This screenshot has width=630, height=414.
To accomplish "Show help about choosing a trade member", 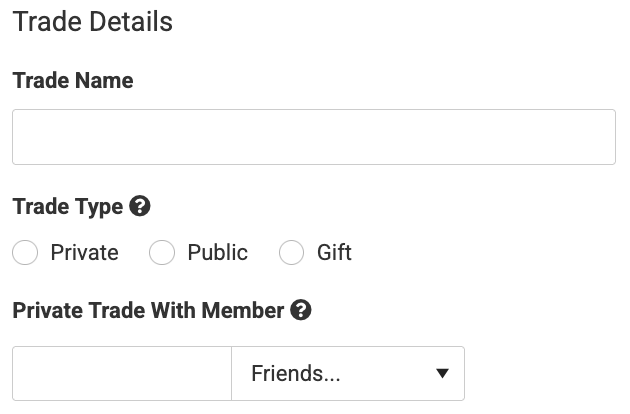I will point(301,311).
